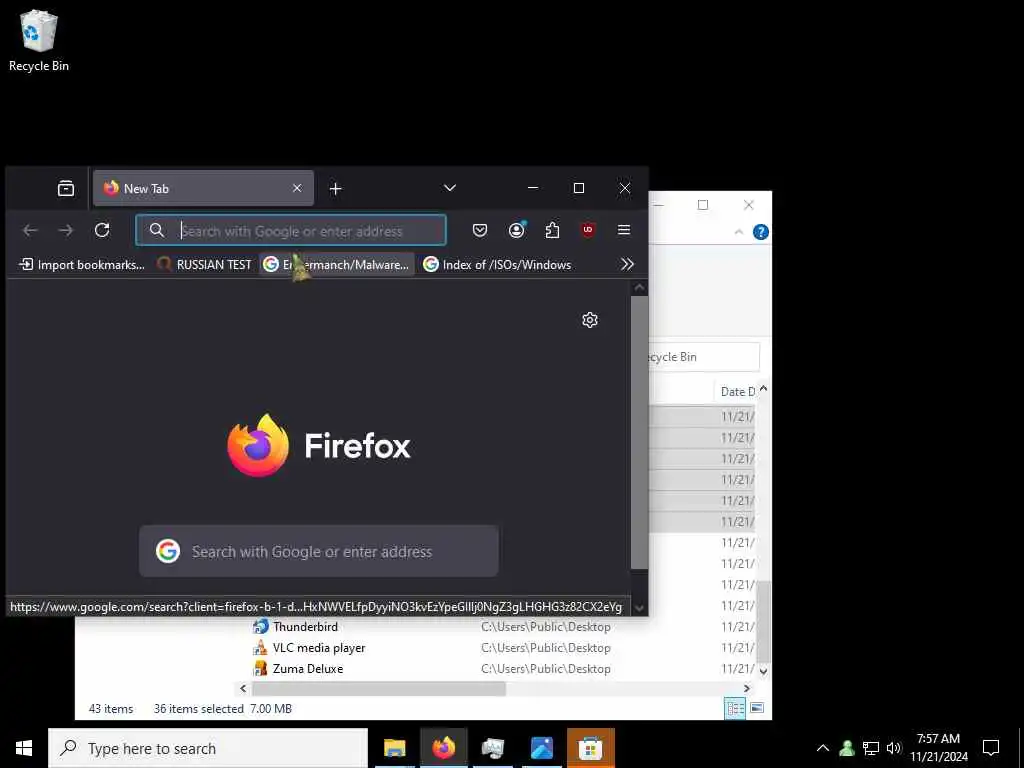Open the Microsoft Store taskbar icon

pyautogui.click(x=590, y=748)
